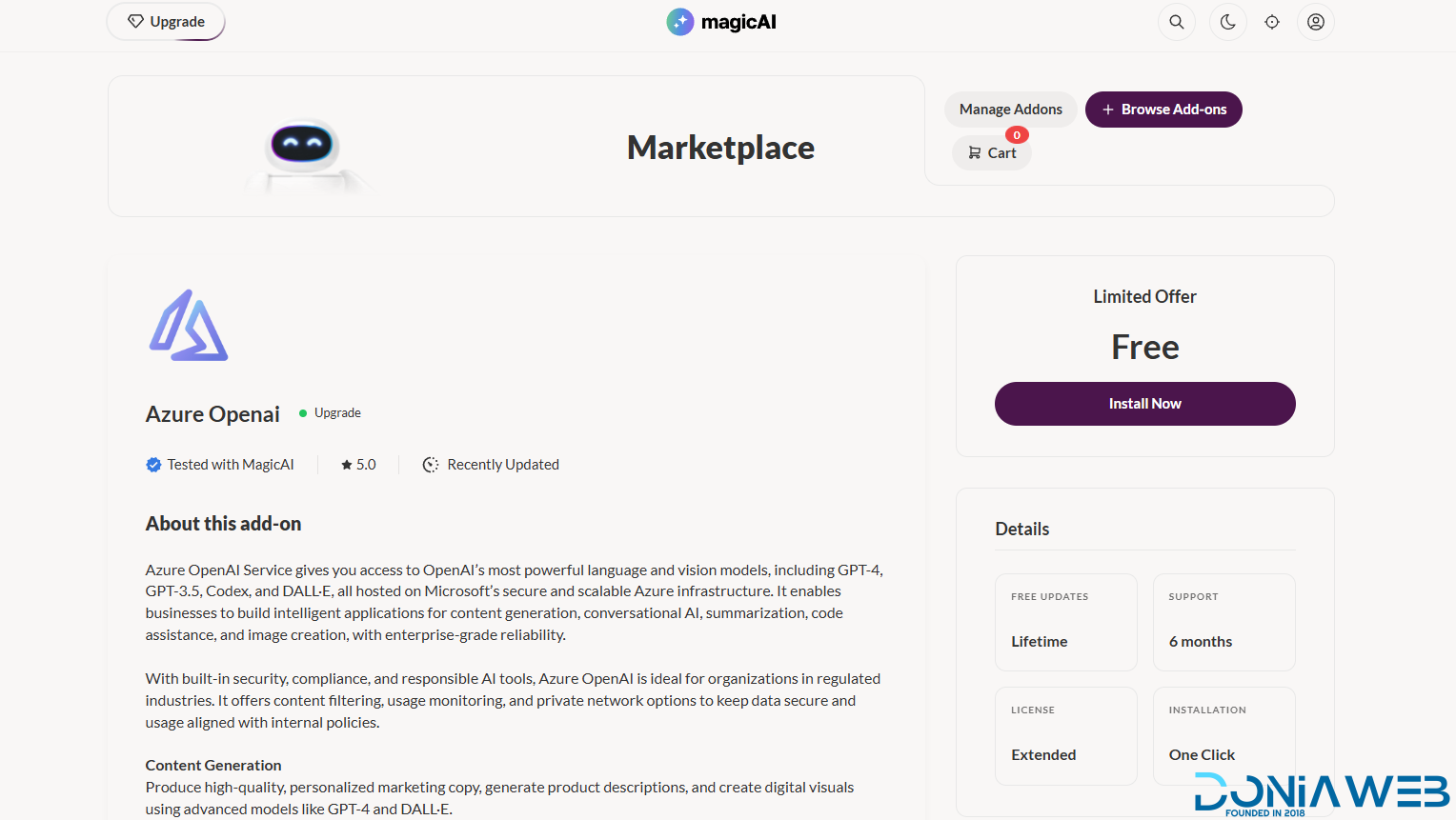Click the crosshair focus icon in header
The image size is (1456, 820).
[x=1272, y=22]
